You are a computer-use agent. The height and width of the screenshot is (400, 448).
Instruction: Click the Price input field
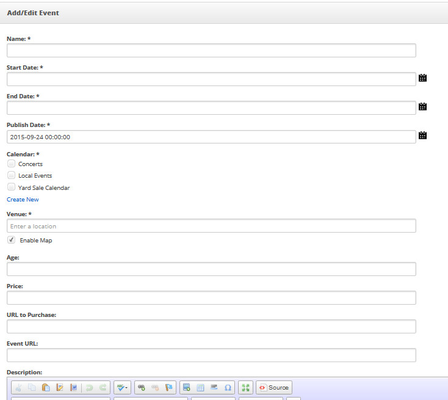211,298
